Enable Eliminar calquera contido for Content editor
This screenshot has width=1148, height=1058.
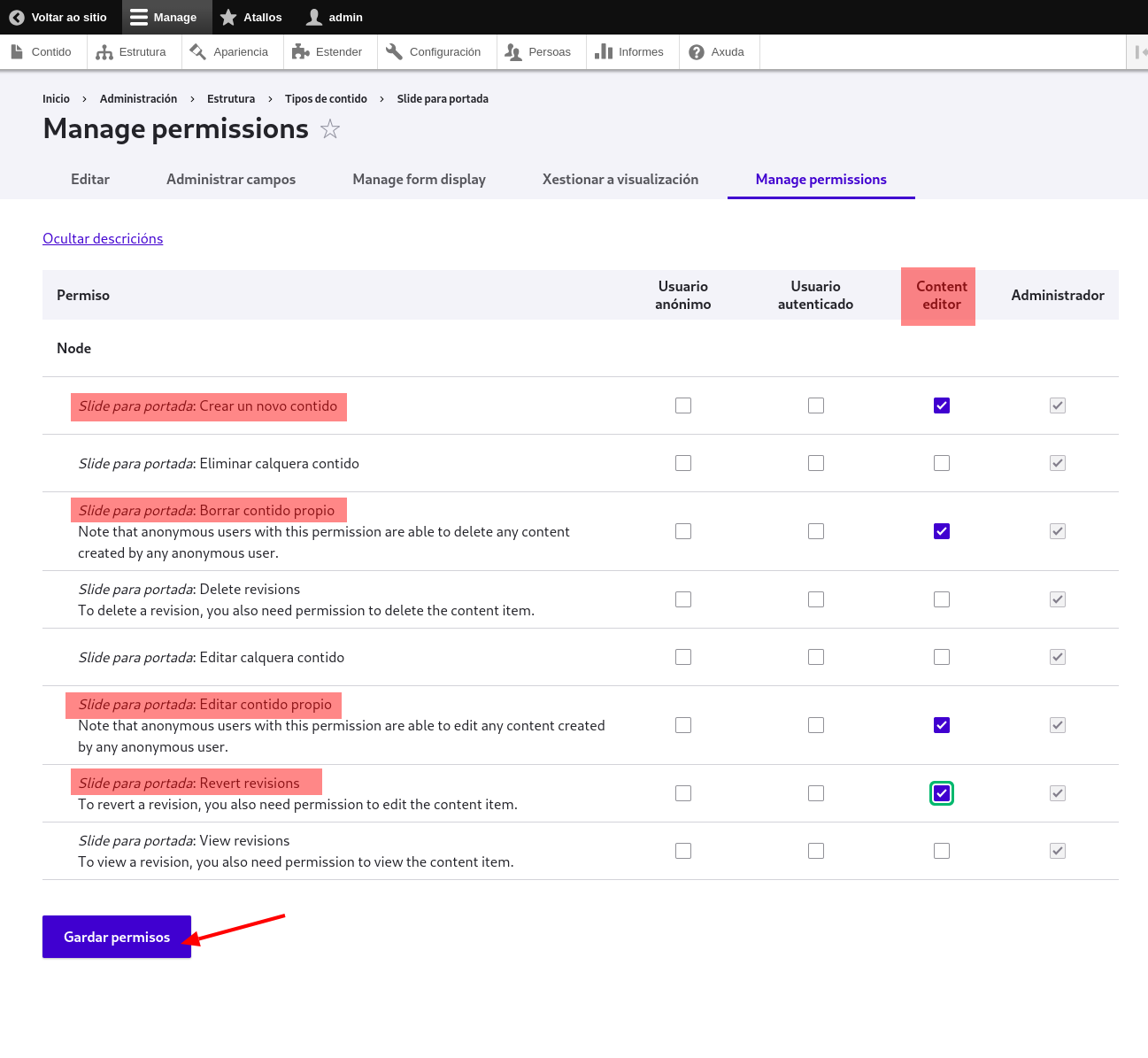942,463
